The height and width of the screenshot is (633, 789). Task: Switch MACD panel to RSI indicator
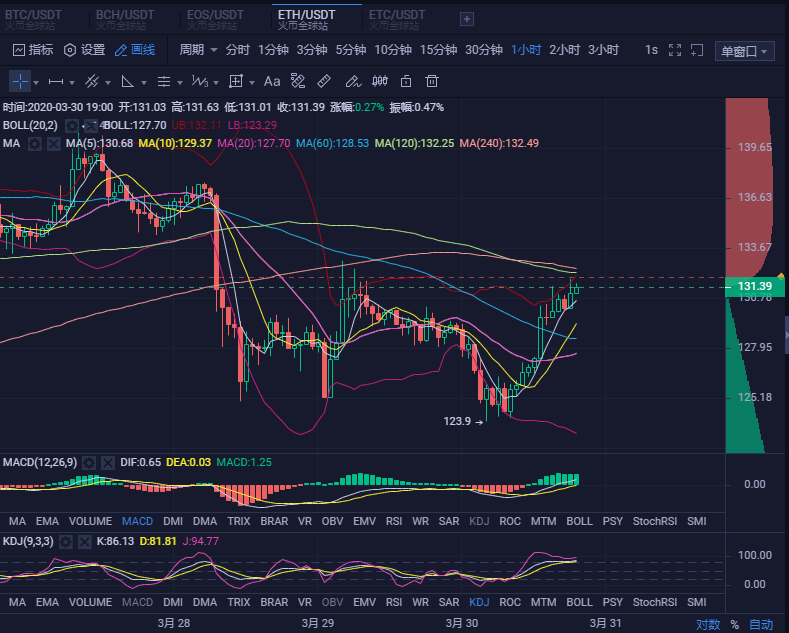(394, 521)
